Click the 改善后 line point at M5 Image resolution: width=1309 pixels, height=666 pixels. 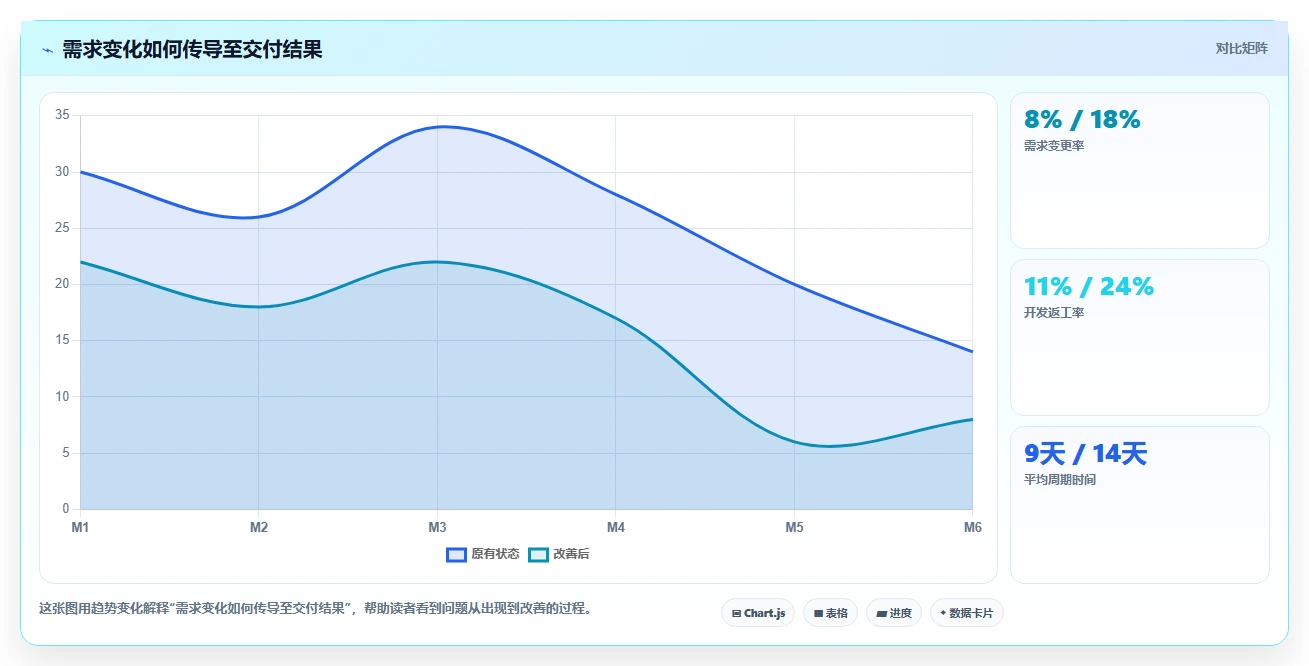794,442
